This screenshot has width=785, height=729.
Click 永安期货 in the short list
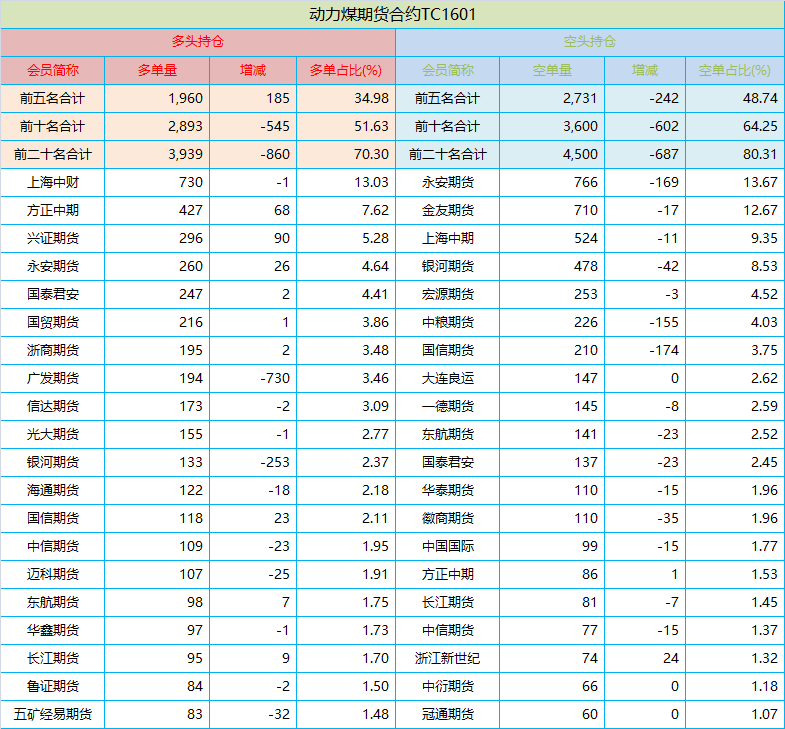(448, 182)
